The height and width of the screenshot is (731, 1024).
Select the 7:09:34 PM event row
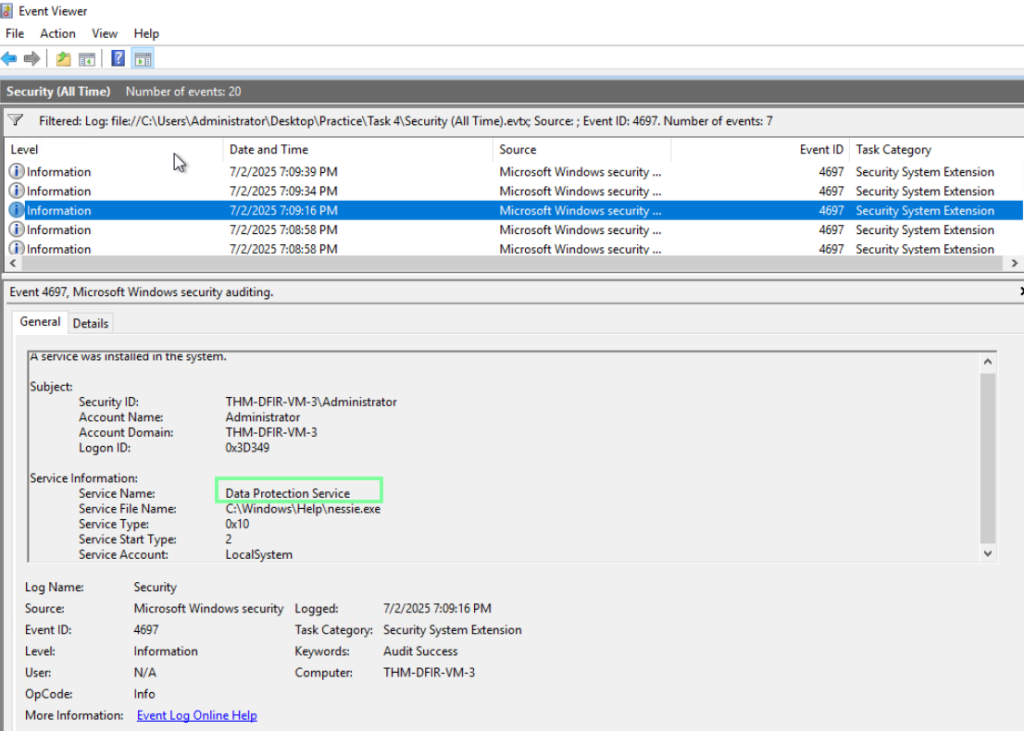tap(283, 191)
